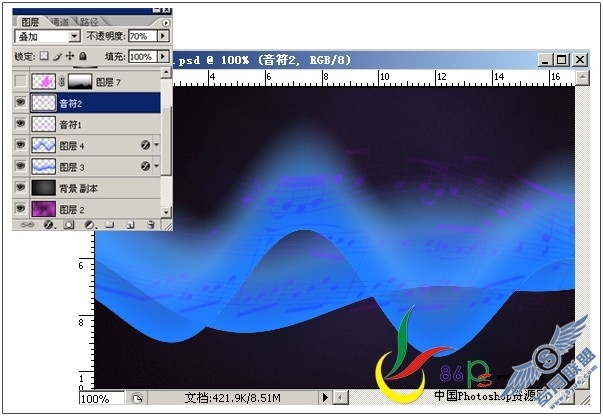The height and width of the screenshot is (416, 603).
Task: Click the lock position move icon
Action: 70,56
